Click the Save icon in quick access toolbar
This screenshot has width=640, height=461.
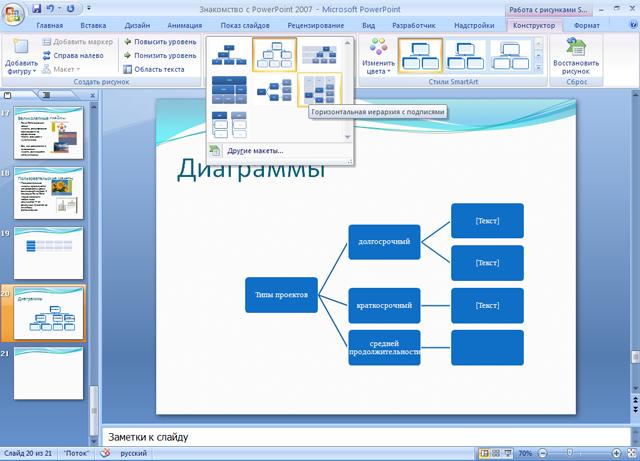[36, 8]
